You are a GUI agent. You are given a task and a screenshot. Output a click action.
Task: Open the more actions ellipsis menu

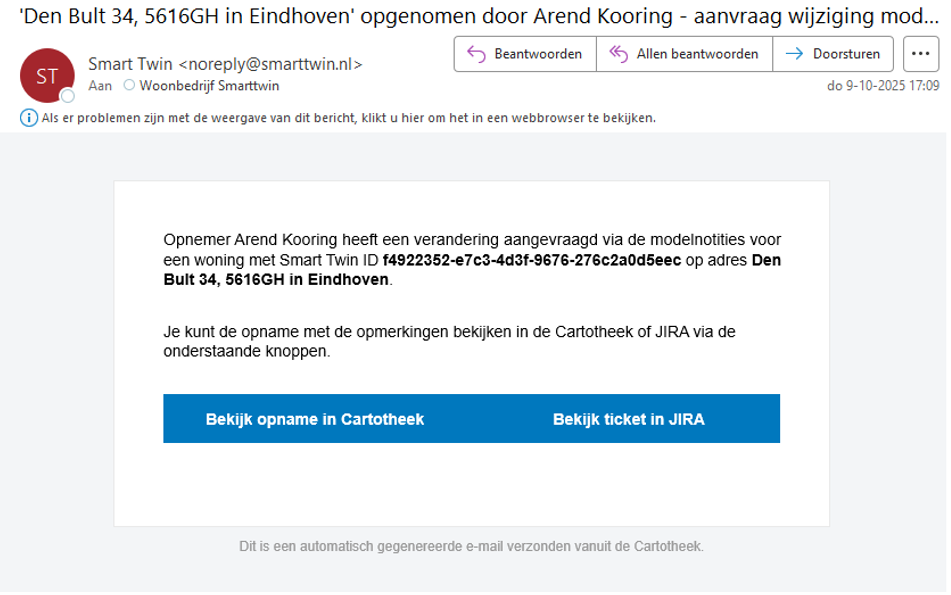(920, 54)
